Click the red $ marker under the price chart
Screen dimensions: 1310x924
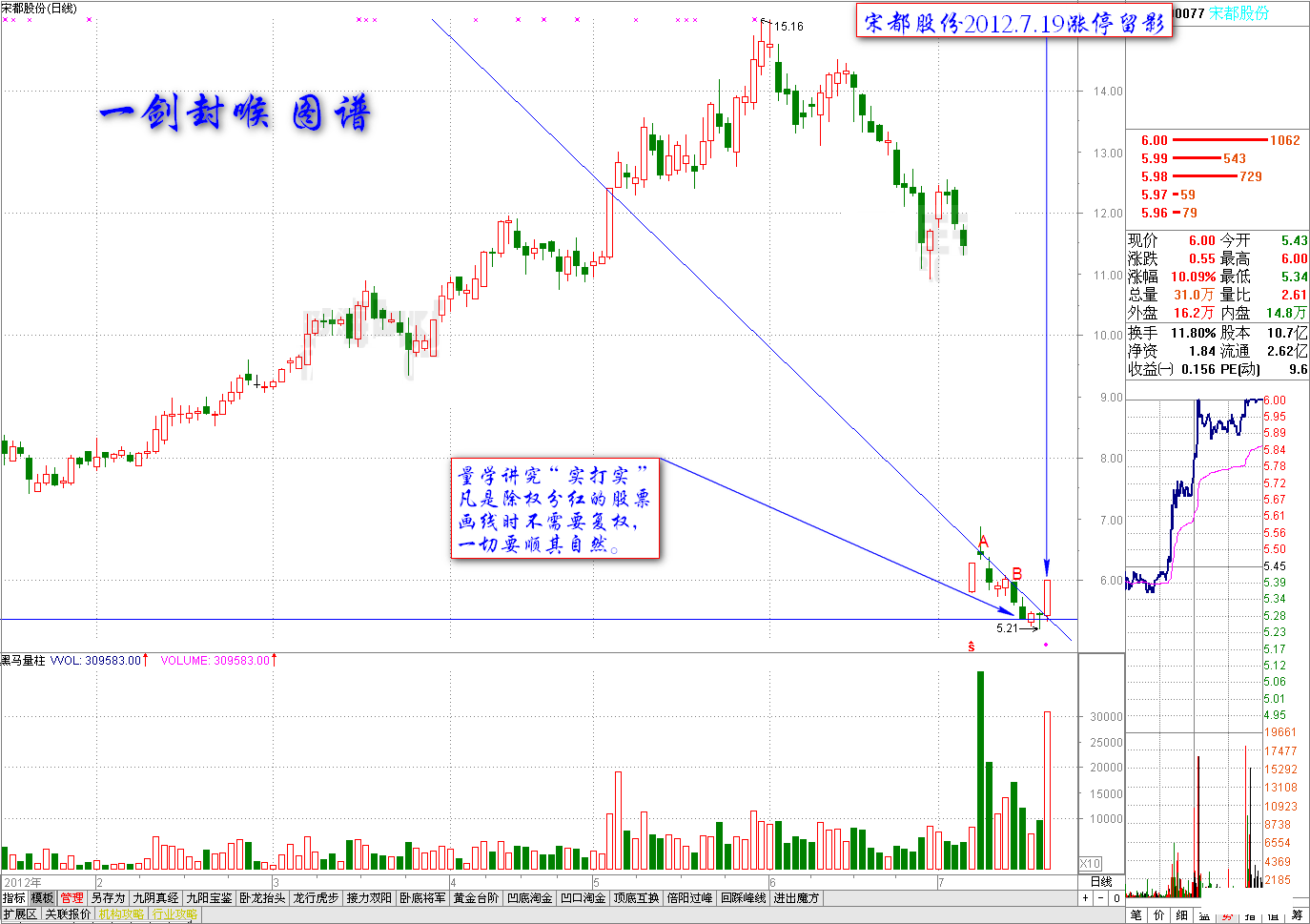(972, 647)
